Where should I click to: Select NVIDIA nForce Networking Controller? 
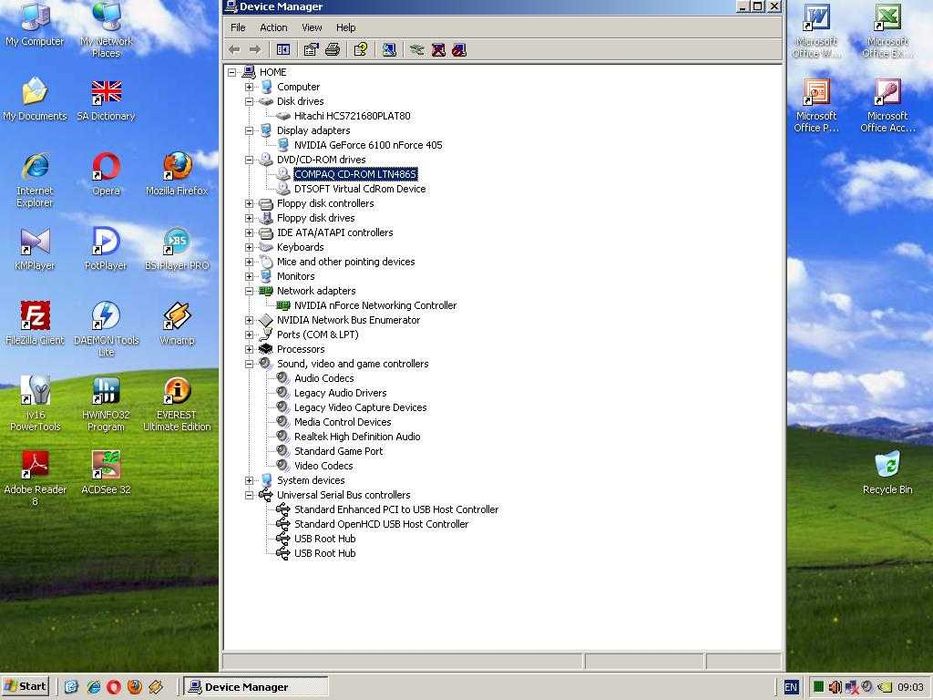pos(375,305)
